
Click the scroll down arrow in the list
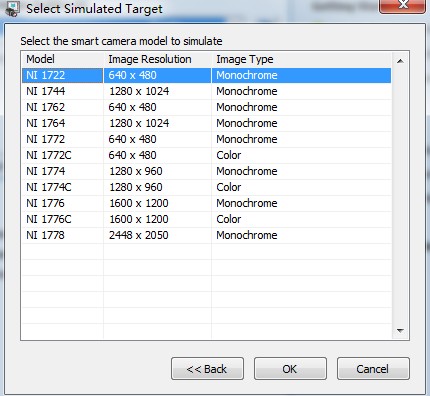pos(400,331)
